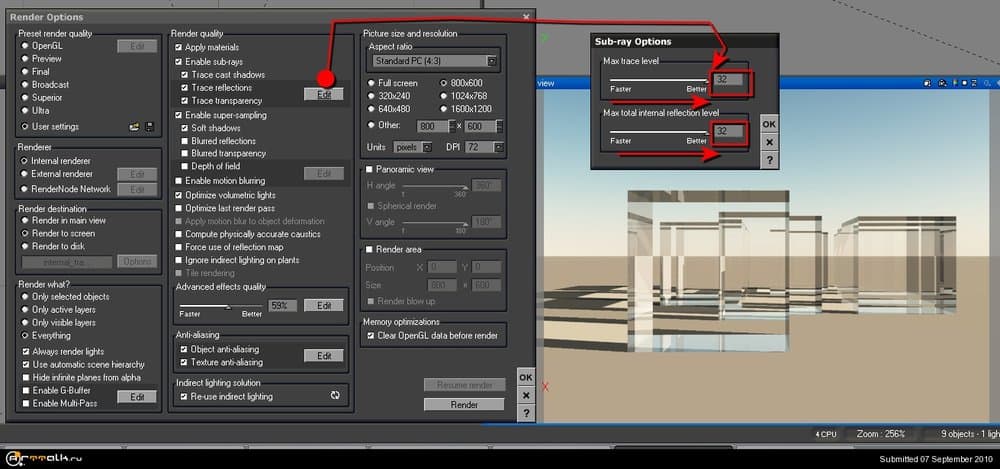
Task: Open saved render settings folder icon
Action: pos(132,127)
